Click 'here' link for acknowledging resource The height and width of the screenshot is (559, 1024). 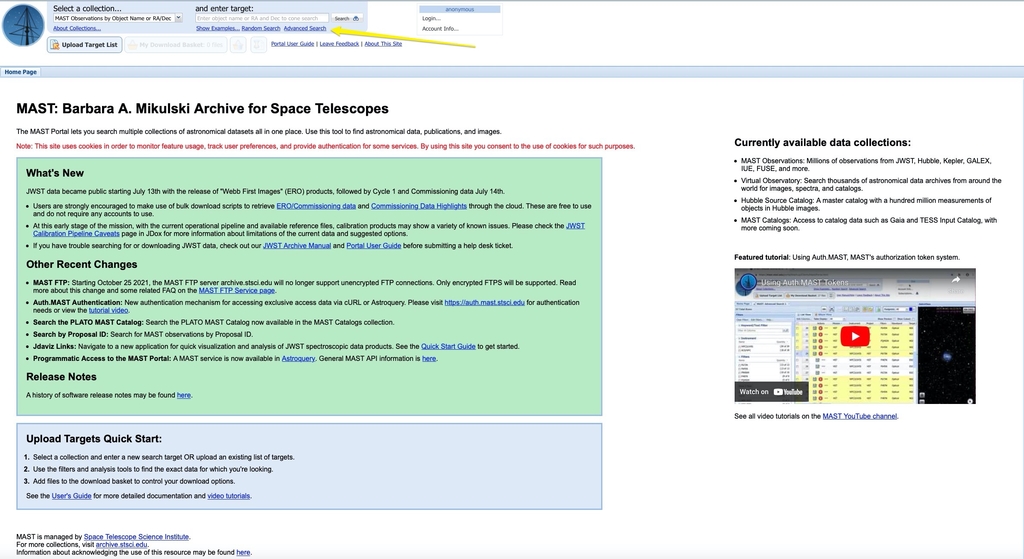pyautogui.click(x=243, y=552)
